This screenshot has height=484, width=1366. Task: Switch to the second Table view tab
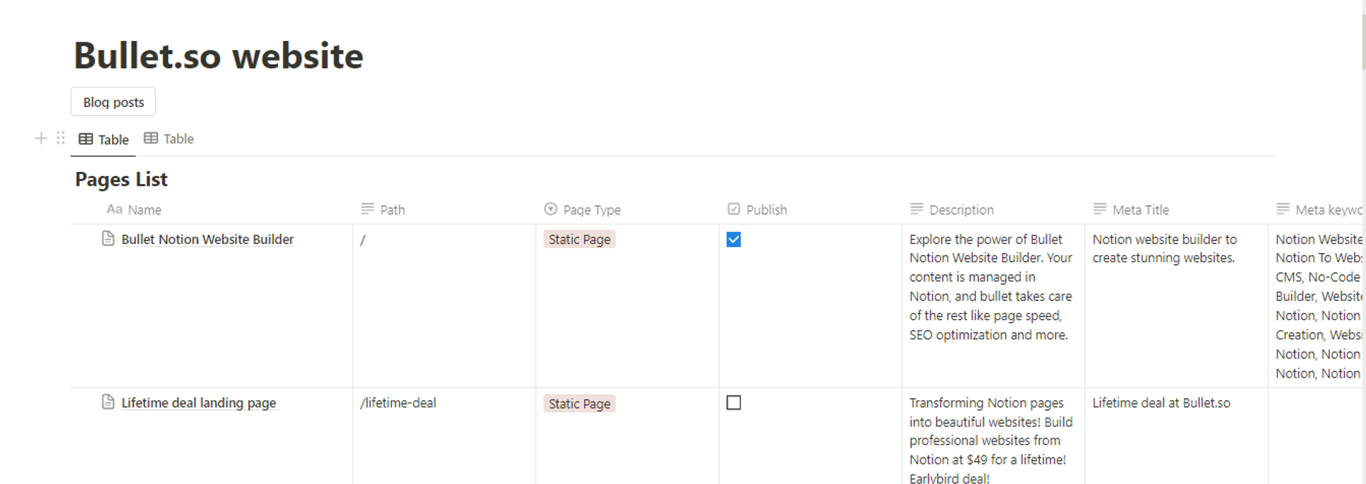[x=169, y=139]
